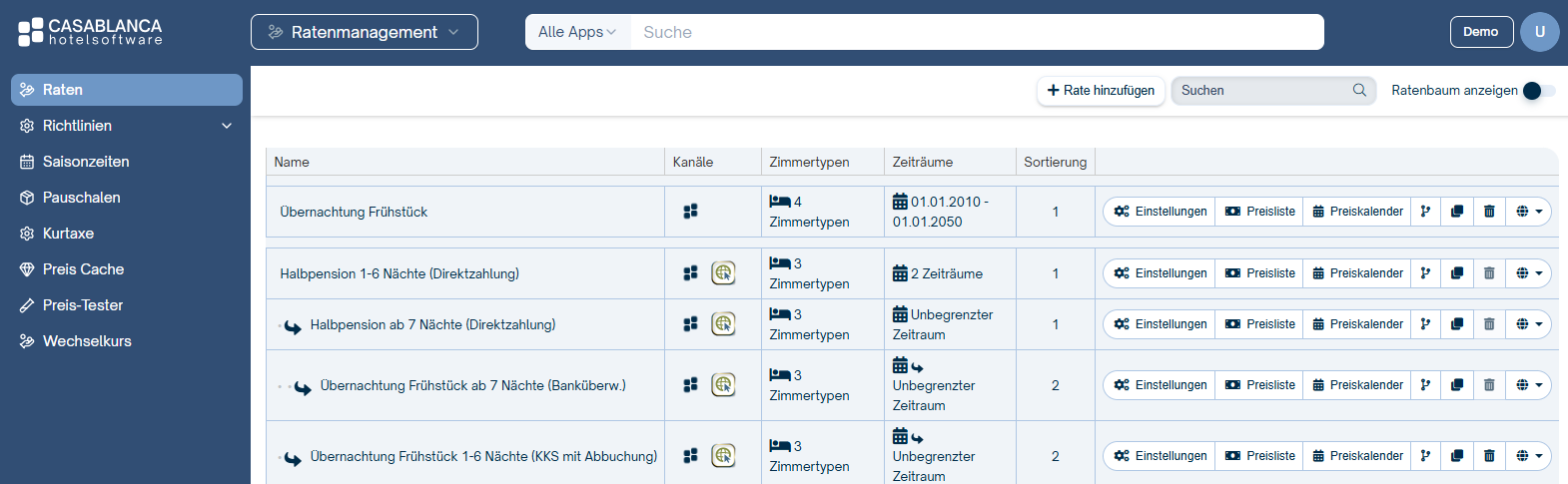1568x484 pixels.
Task: Open globe dropdown for Übernachtung Frühstück 1-6 Nächte (KKS)
Action: [x=1529, y=456]
